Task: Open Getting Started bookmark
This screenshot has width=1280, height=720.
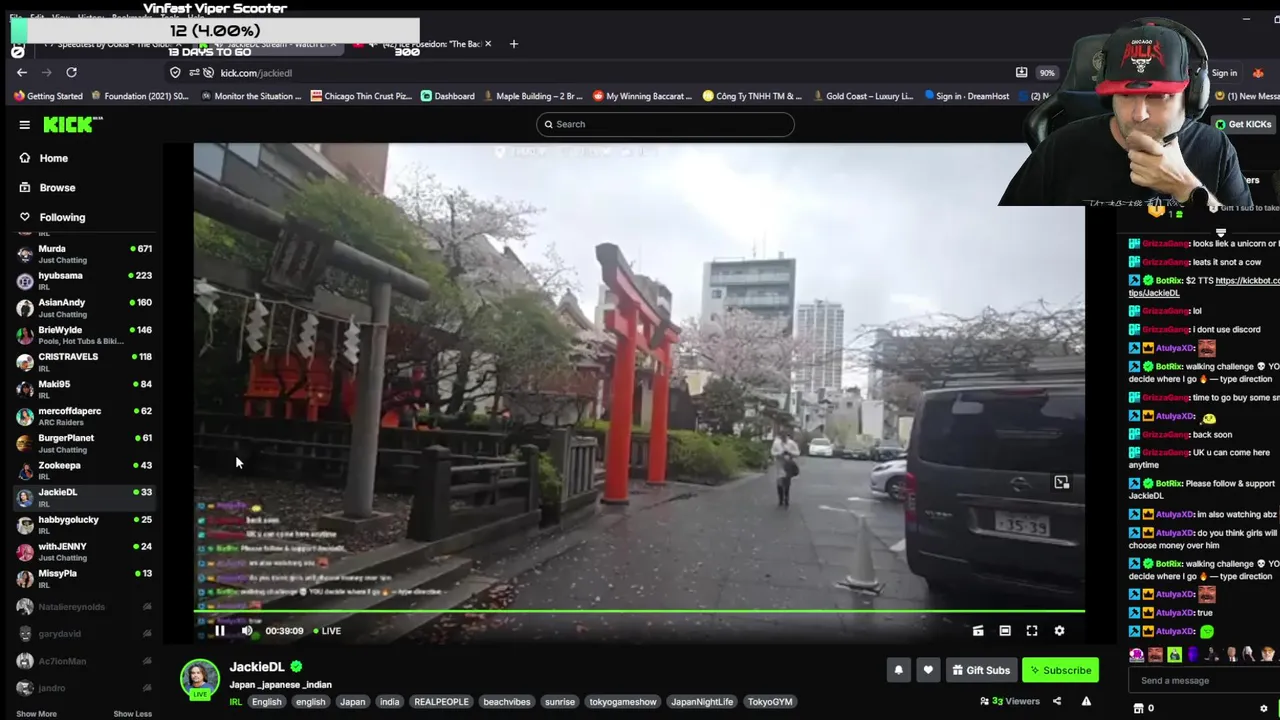Action: [x=48, y=96]
